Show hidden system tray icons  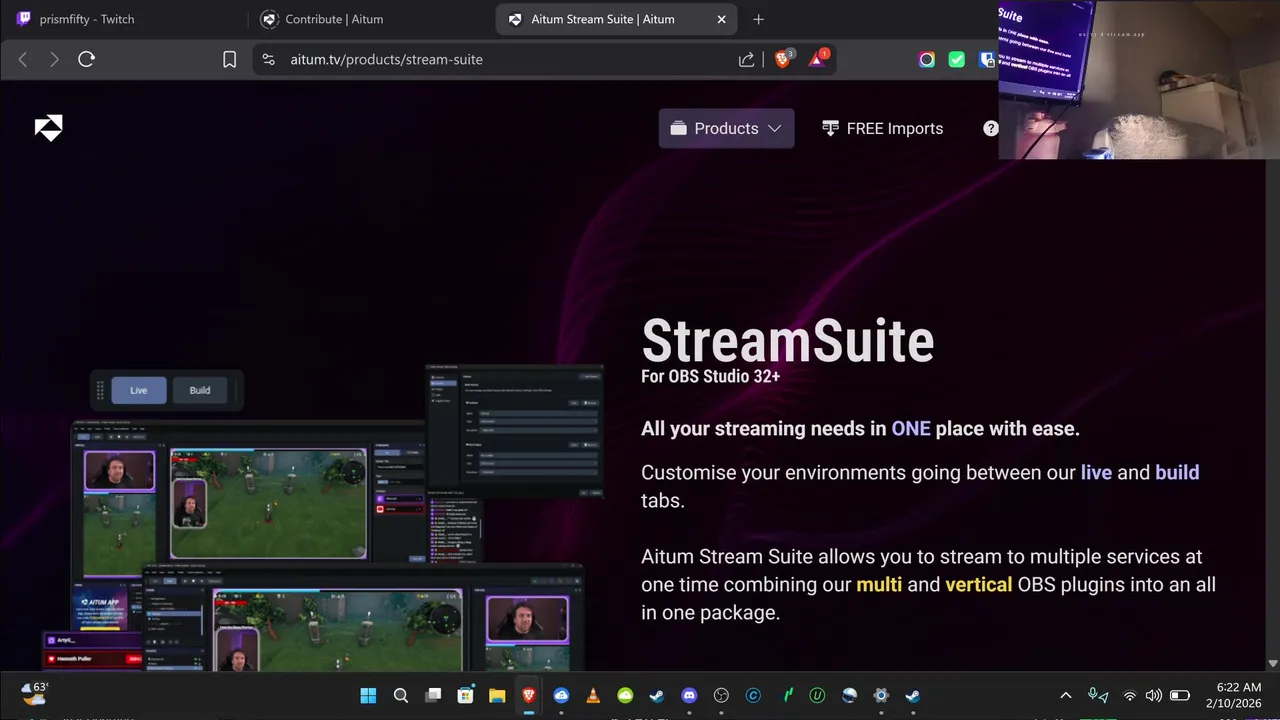(1066, 695)
